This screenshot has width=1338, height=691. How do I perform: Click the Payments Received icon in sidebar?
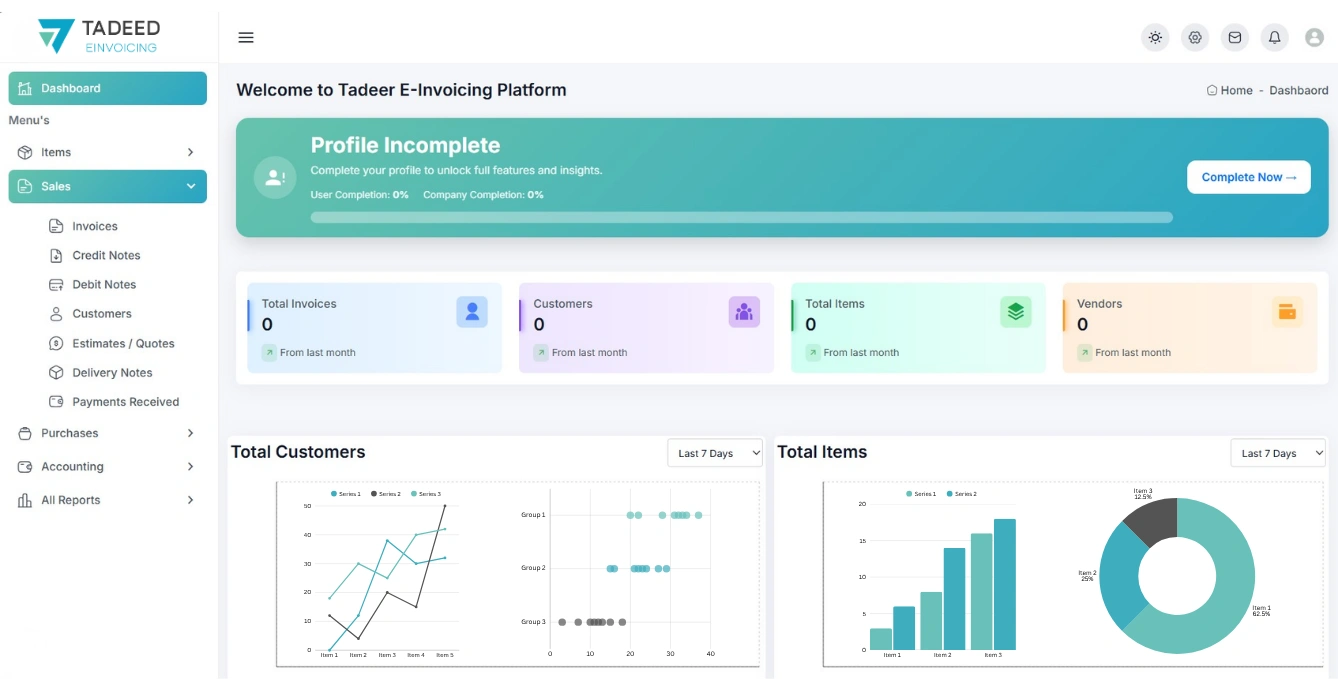pos(57,401)
